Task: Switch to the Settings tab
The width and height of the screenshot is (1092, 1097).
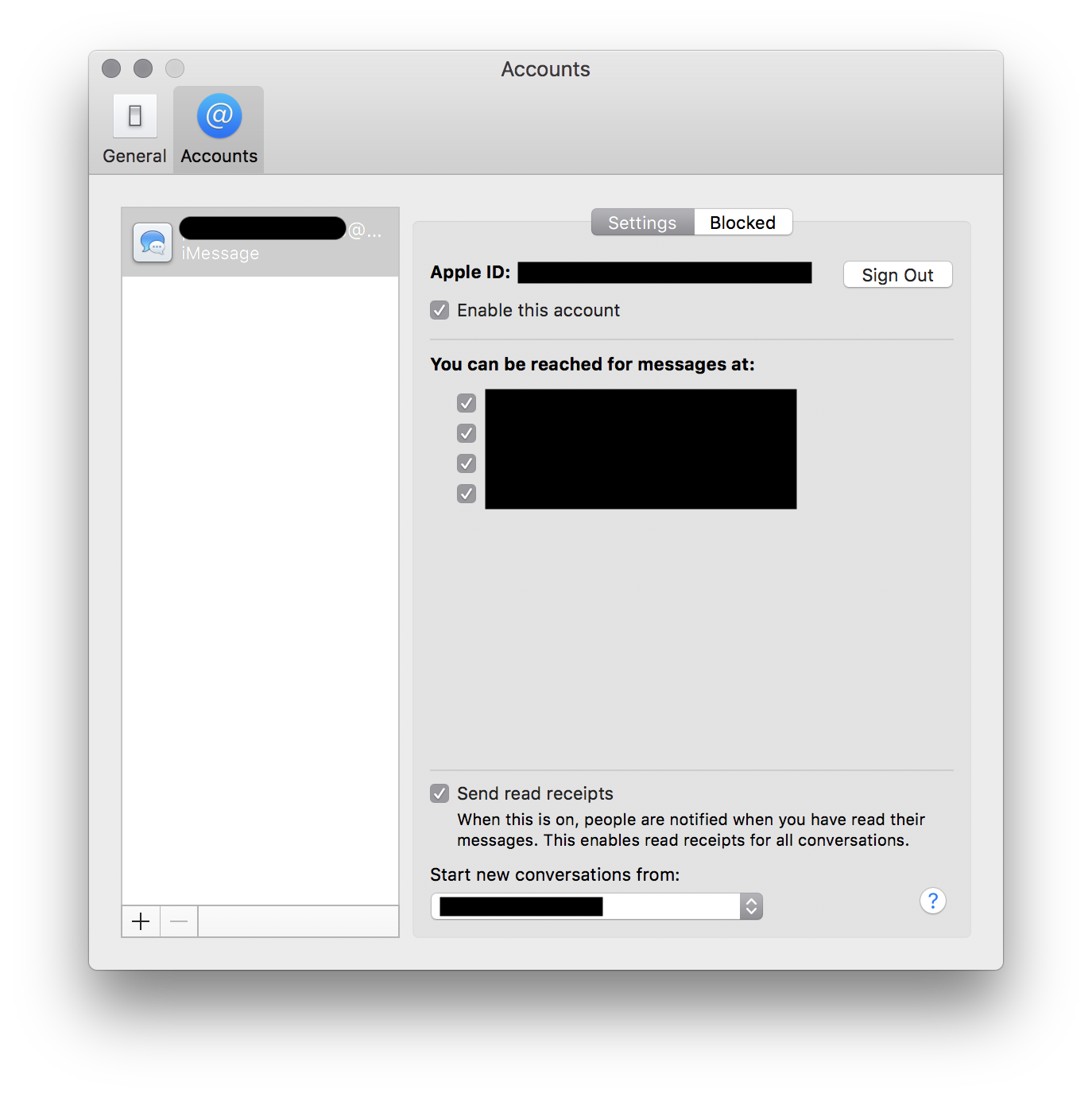Action: pos(642,223)
